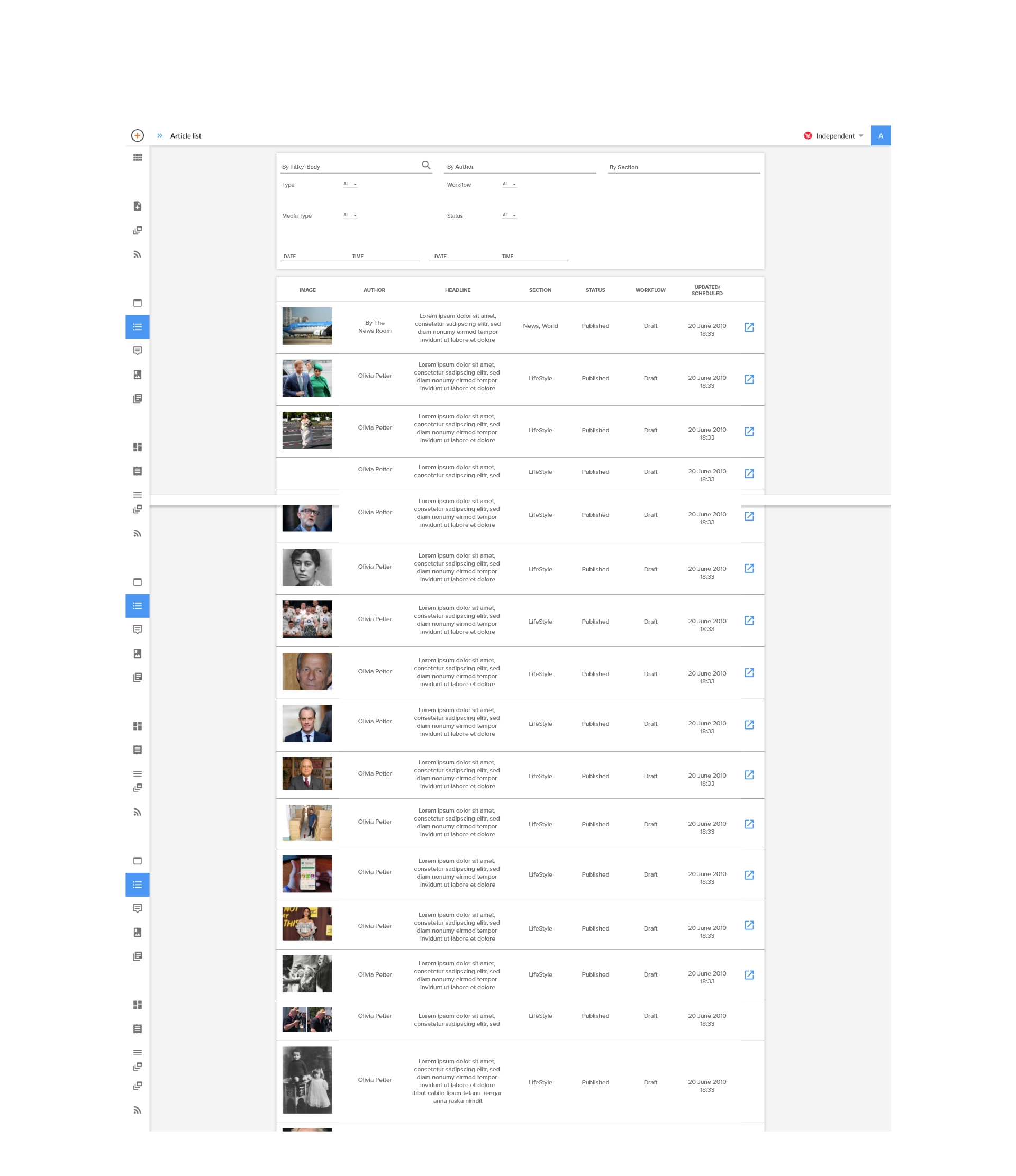Click topmost new document icon in sidebar

[138, 206]
